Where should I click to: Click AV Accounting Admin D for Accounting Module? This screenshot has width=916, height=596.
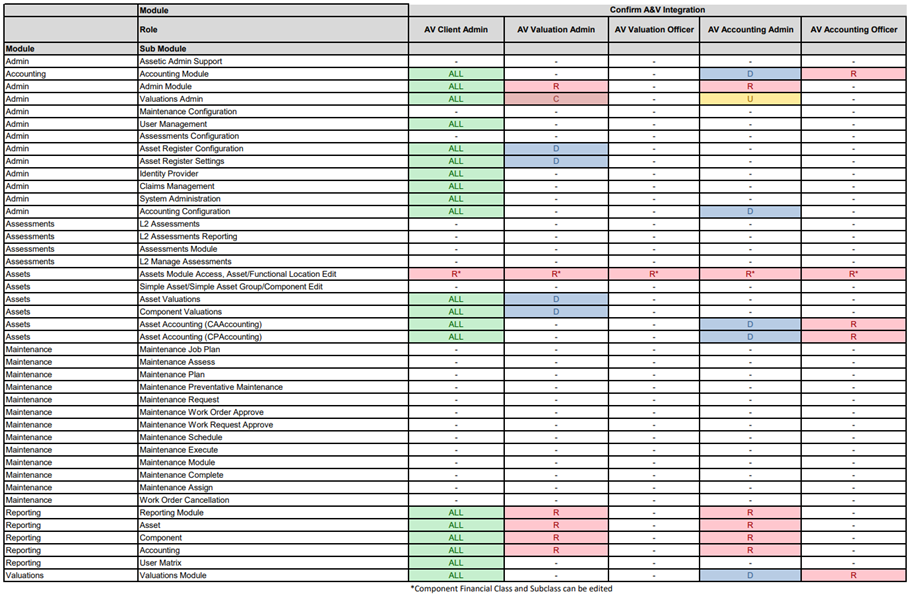pos(750,74)
